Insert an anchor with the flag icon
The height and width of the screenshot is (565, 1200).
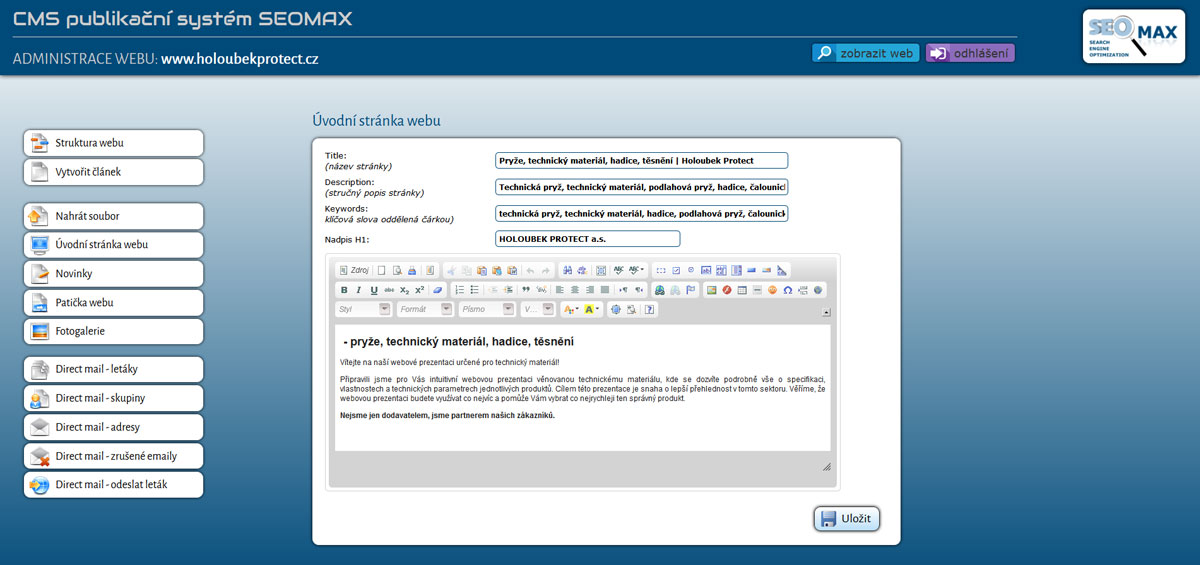pyautogui.click(x=690, y=290)
